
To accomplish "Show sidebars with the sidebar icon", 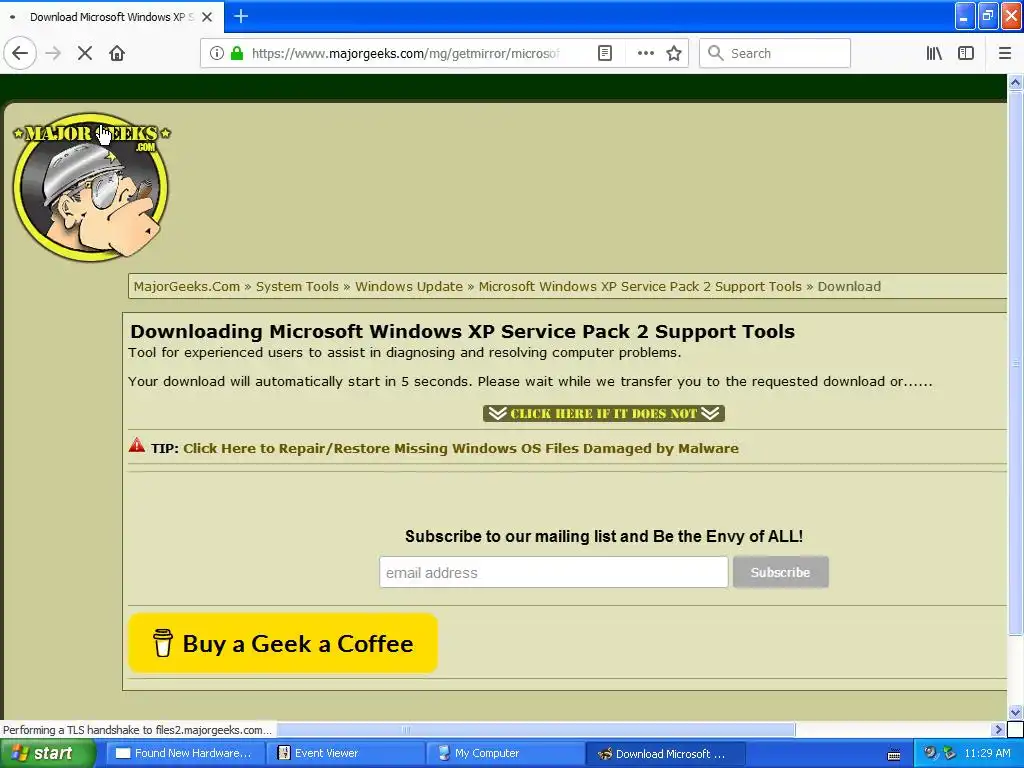I will pyautogui.click(x=966, y=54).
